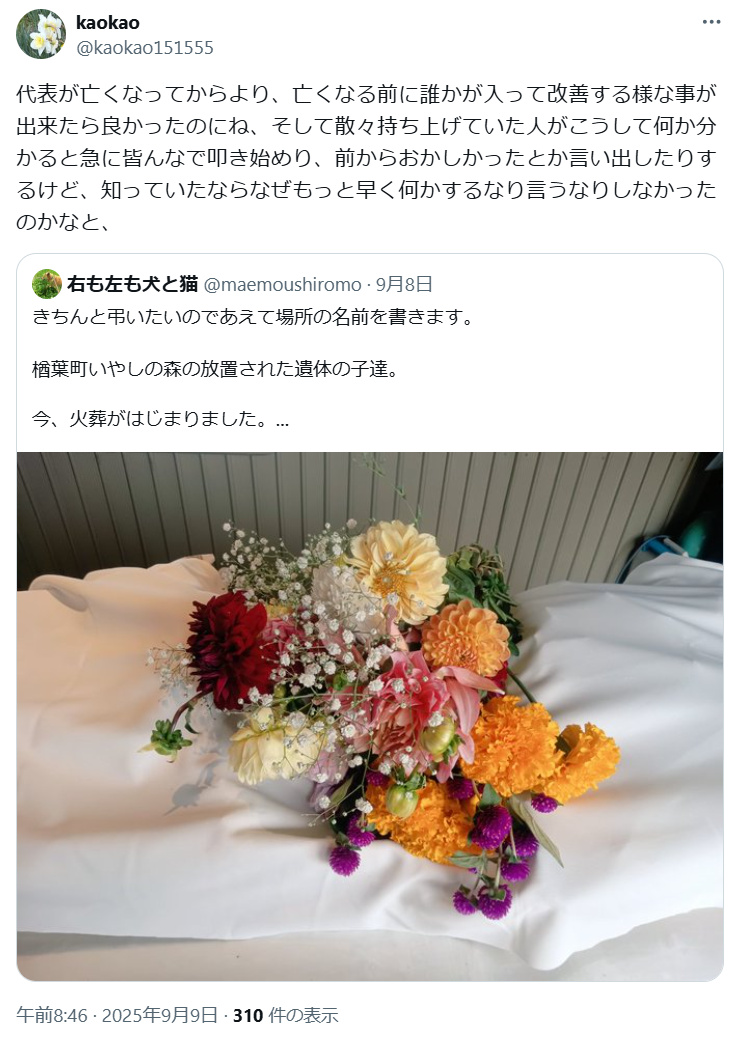742x1042 pixels.
Task: Click the @maemoushiromo handle
Action: (282, 284)
